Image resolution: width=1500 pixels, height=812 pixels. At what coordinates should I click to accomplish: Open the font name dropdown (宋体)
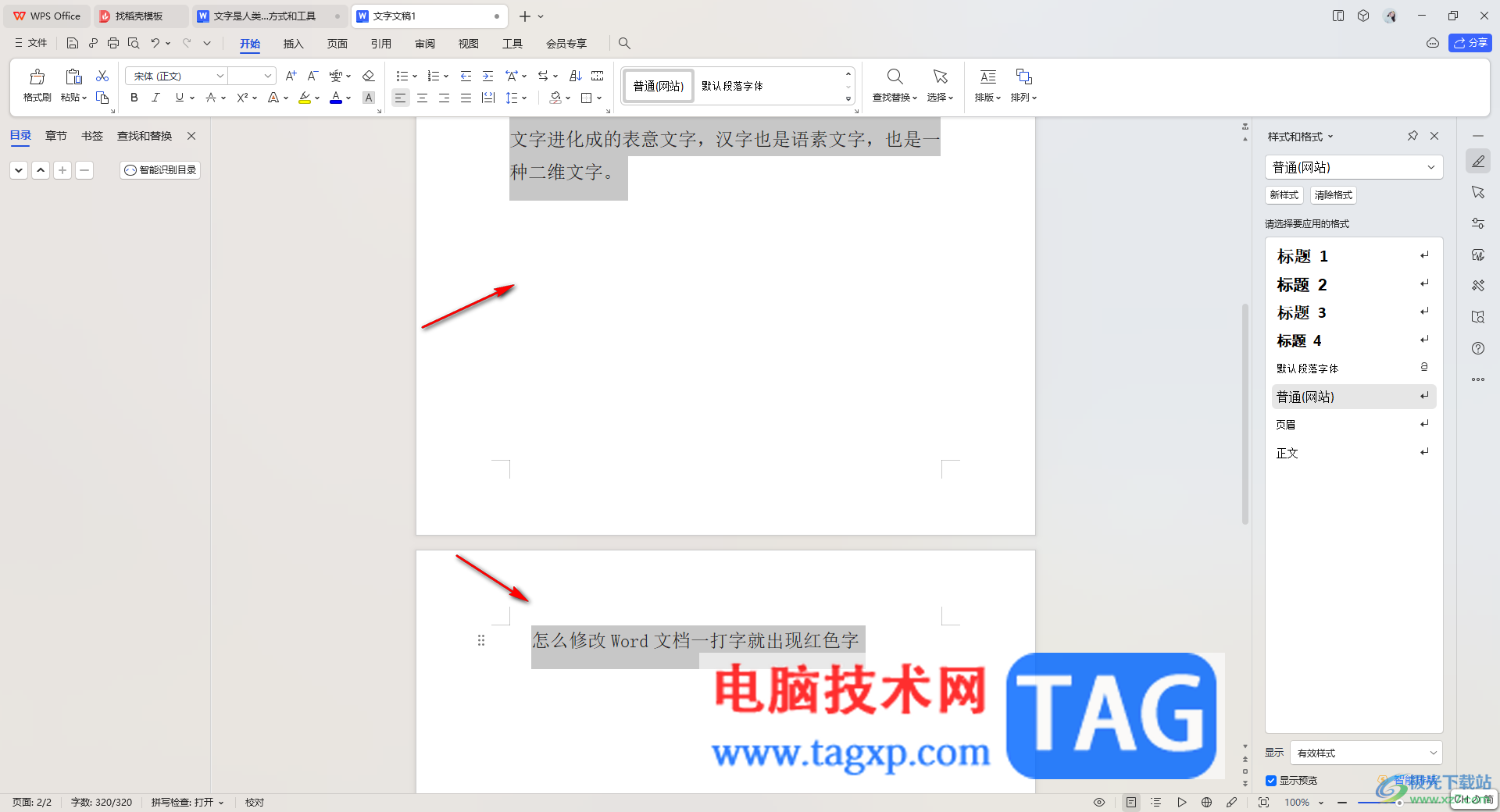tap(220, 76)
